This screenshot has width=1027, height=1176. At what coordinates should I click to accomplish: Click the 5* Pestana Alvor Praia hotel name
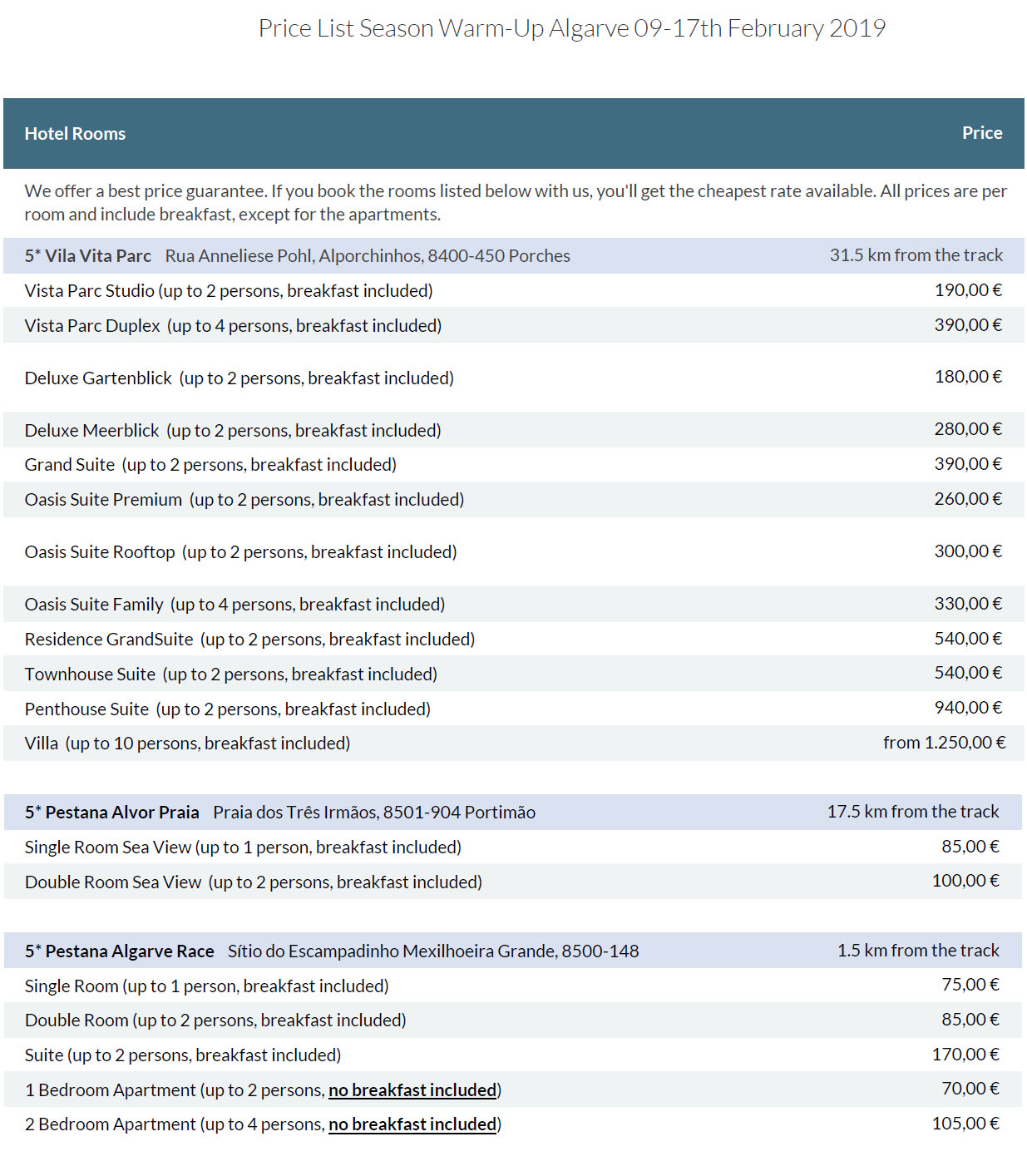point(112,813)
